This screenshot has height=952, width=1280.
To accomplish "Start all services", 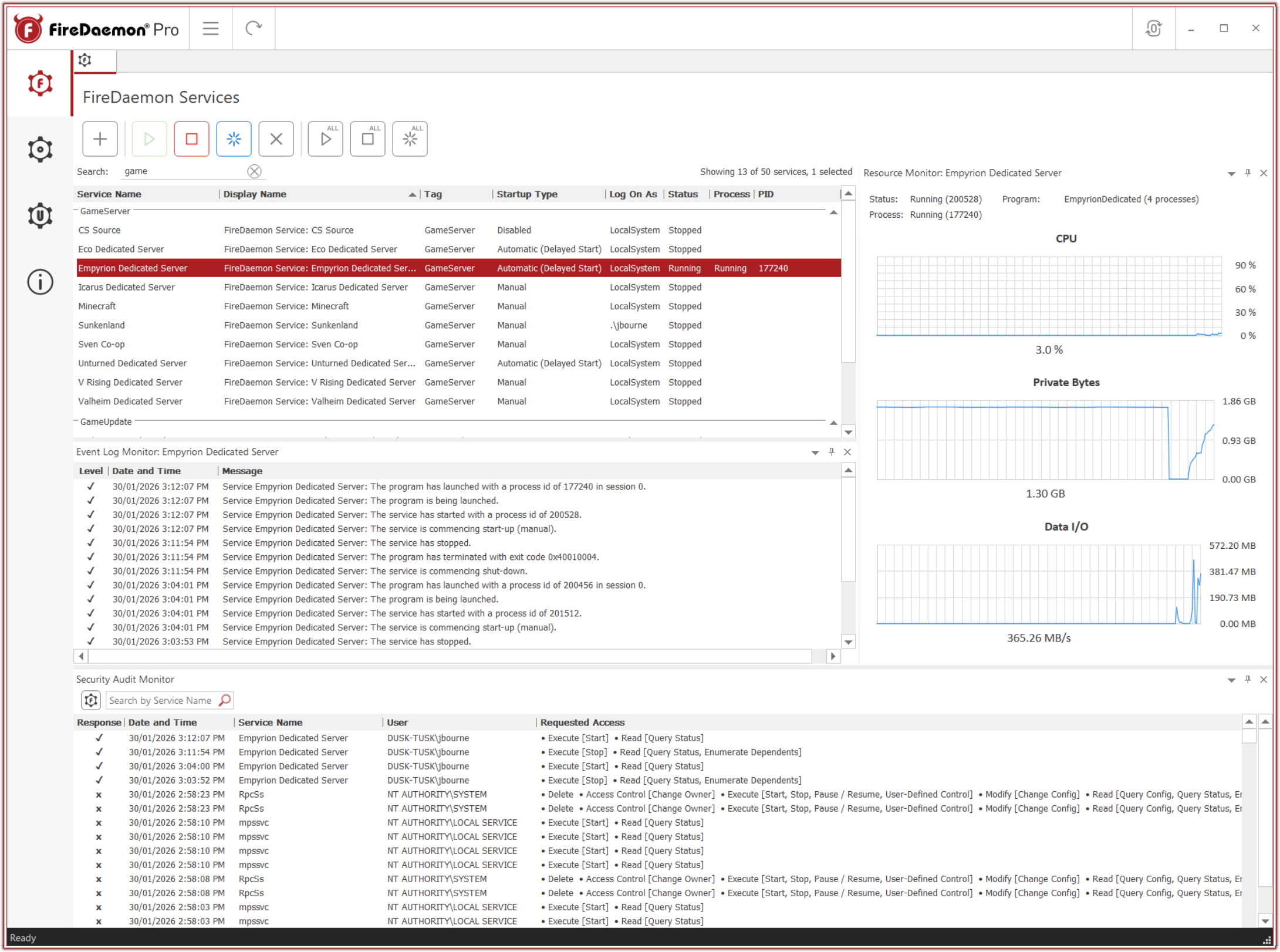I will point(325,139).
